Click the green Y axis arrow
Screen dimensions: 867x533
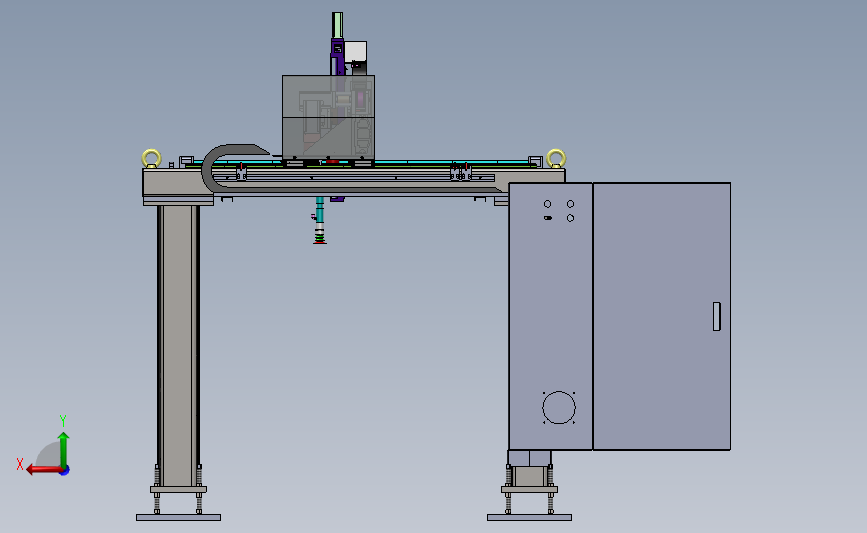point(64,449)
